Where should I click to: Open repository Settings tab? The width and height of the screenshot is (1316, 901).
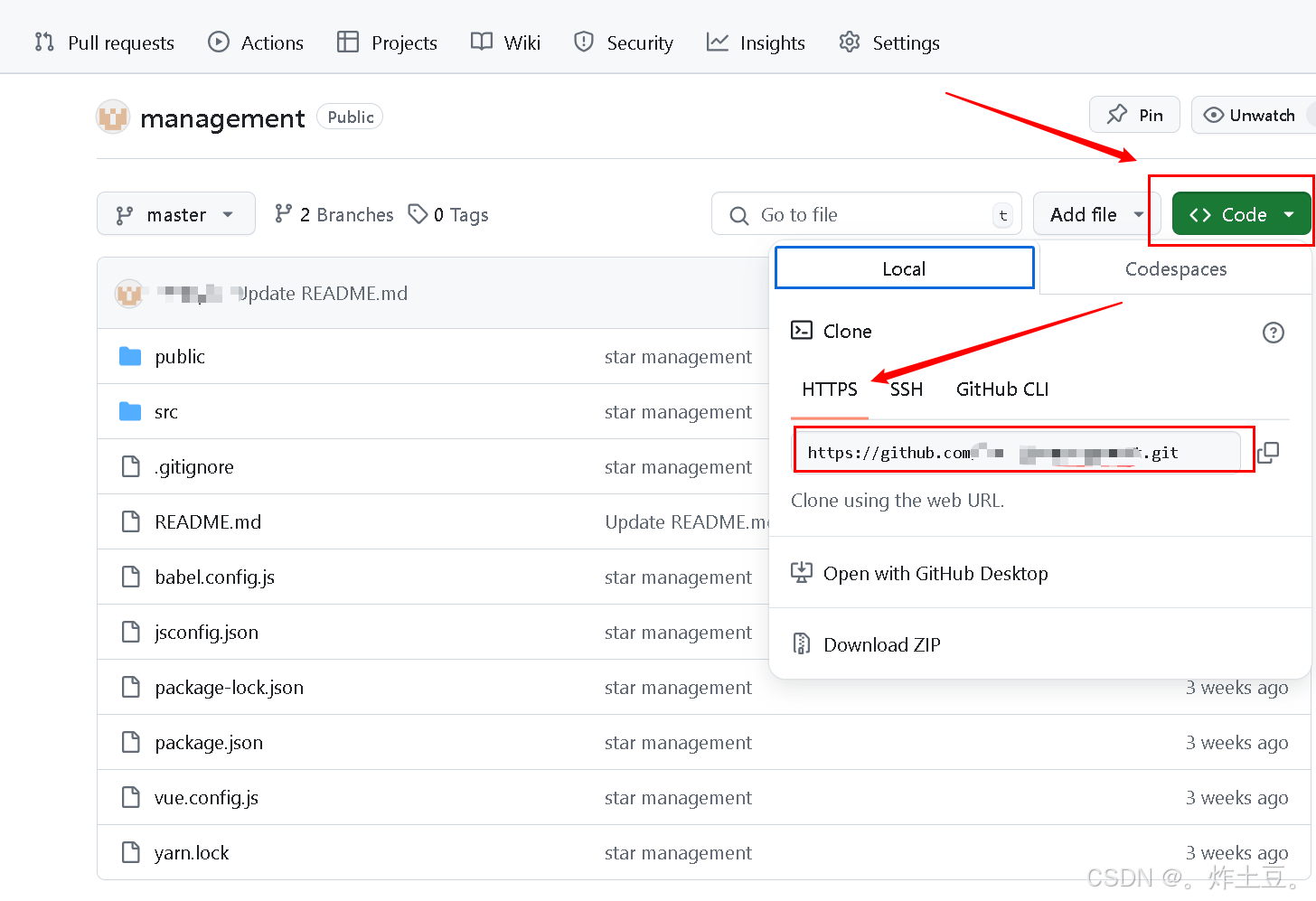pos(889,42)
